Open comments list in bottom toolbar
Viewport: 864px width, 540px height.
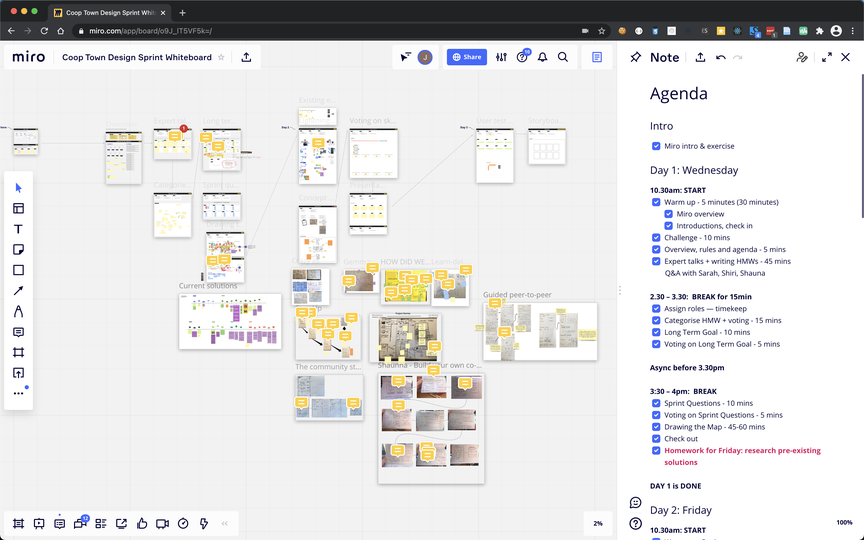[x=60, y=523]
